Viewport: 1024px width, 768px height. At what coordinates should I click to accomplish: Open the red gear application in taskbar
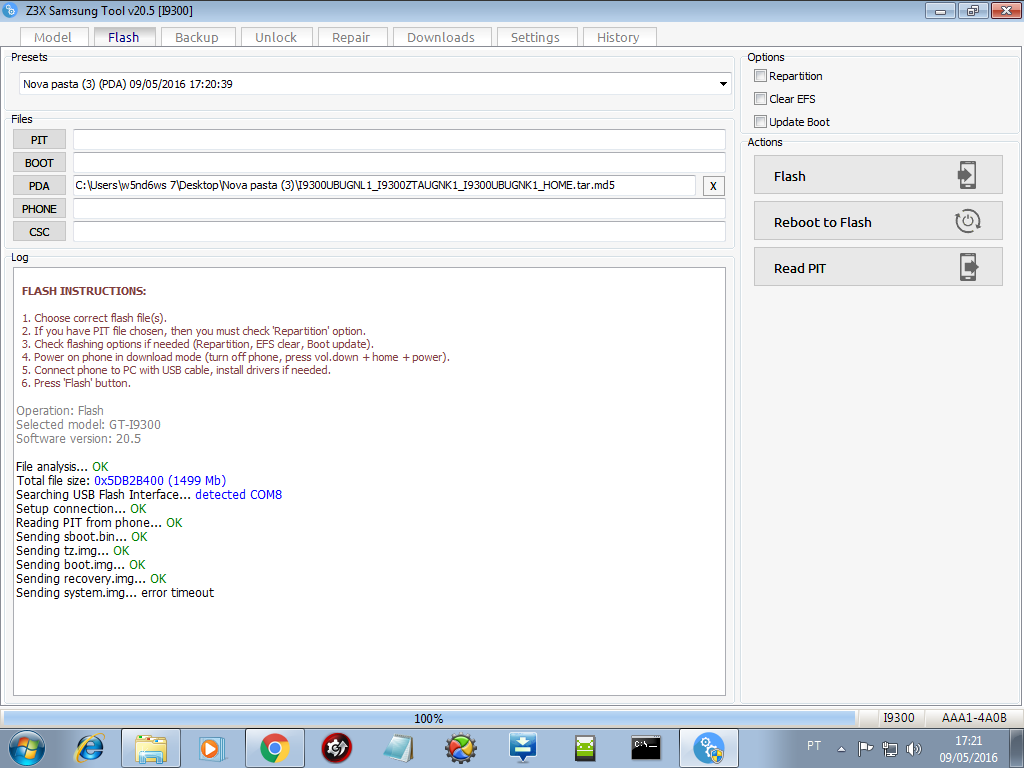coord(337,748)
